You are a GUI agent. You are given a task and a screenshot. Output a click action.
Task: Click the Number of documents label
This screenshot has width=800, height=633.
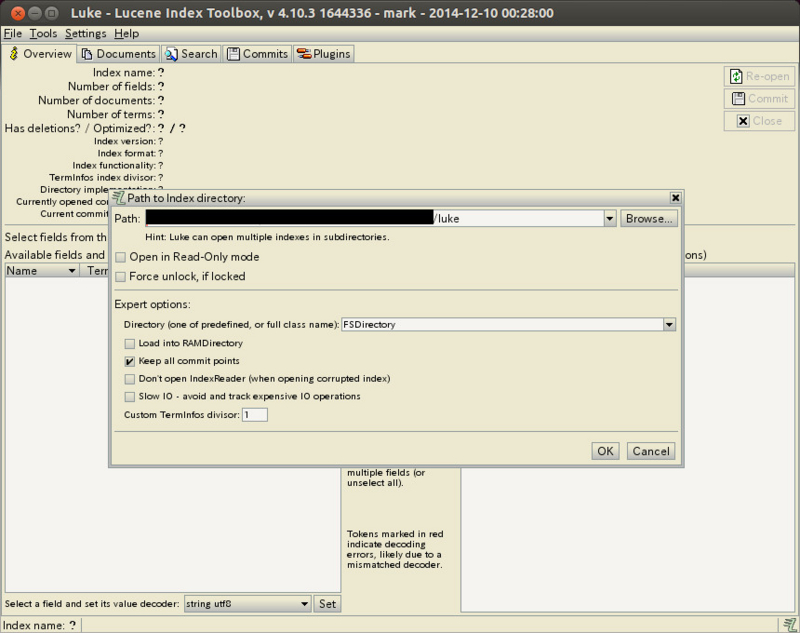(x=96, y=100)
